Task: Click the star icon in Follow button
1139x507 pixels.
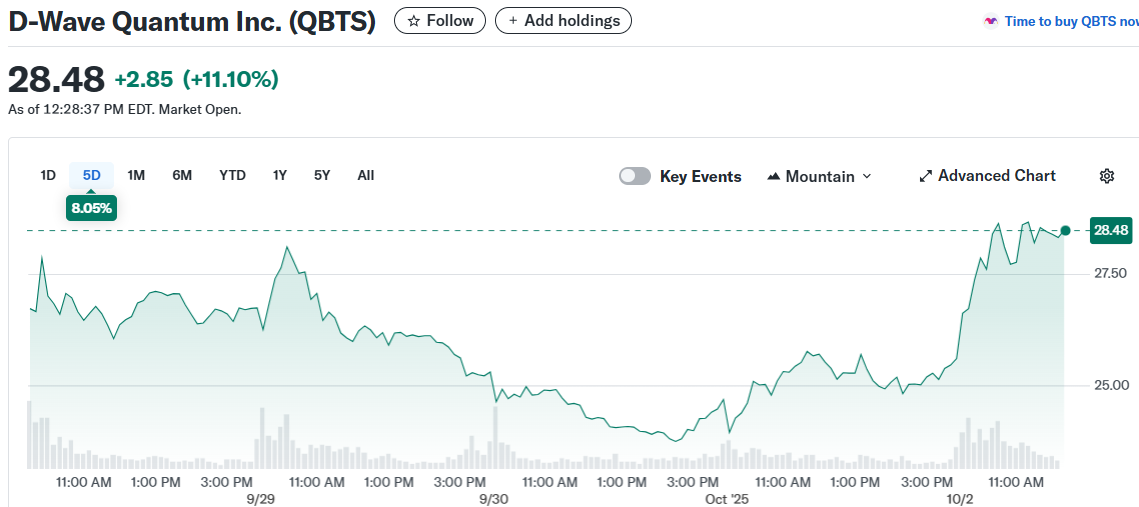Action: (414, 21)
